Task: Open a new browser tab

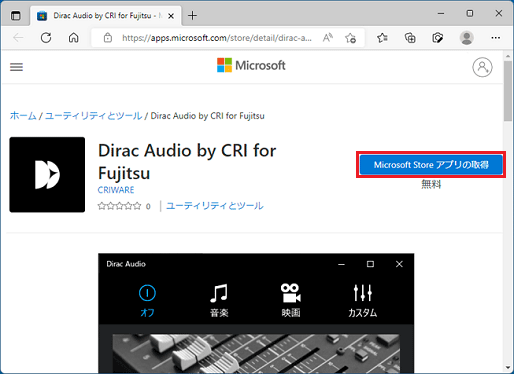Action: pos(192,15)
